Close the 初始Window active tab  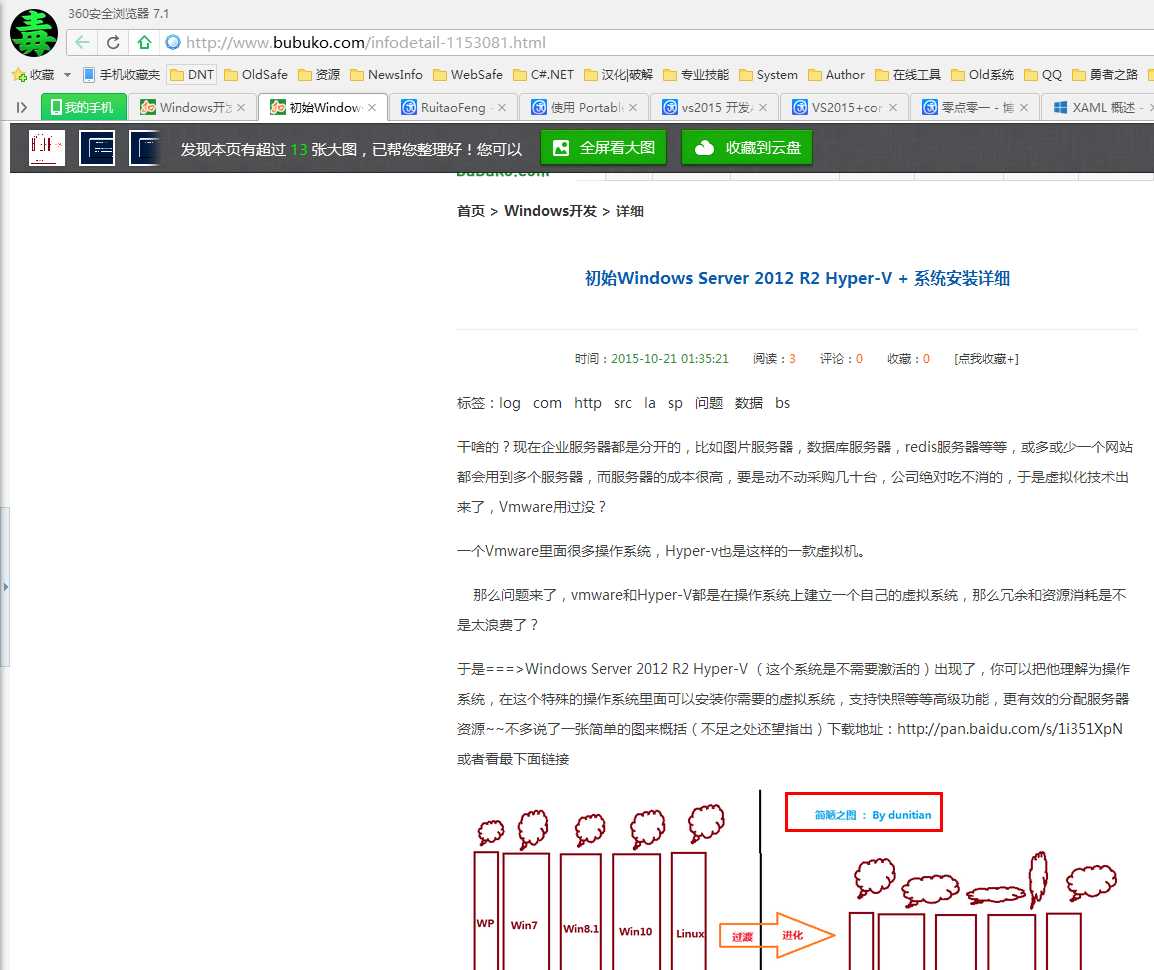372,107
